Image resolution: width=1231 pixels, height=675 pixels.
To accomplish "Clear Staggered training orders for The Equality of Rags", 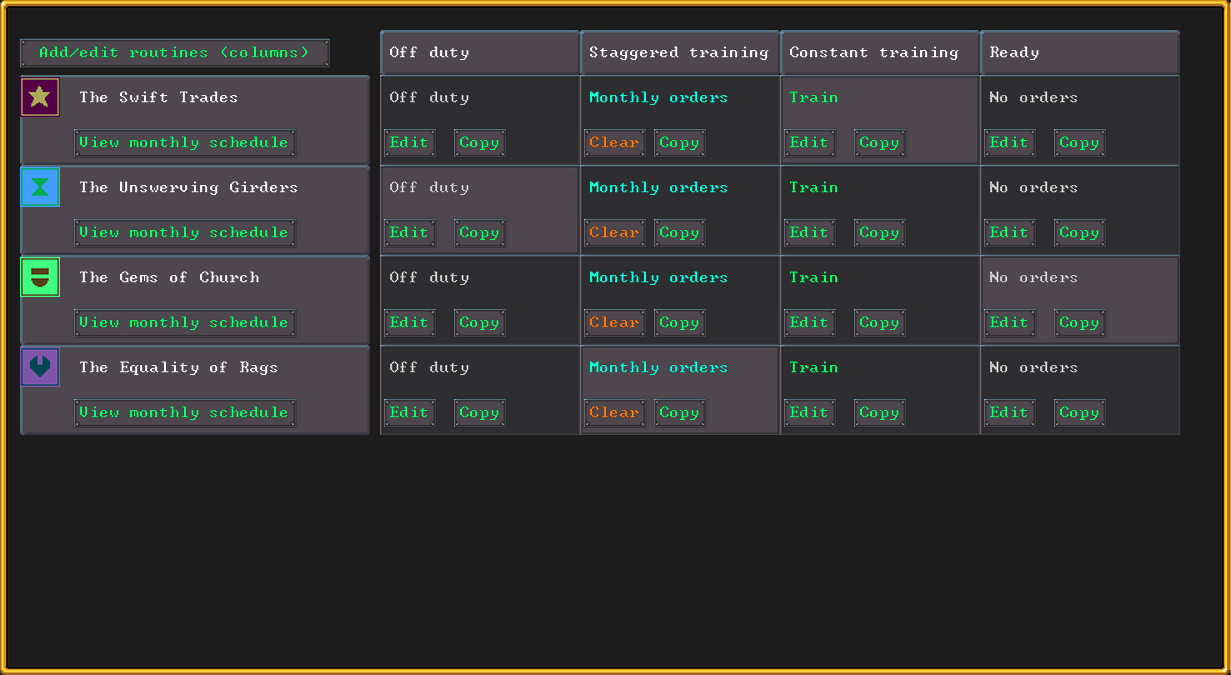I will pos(615,413).
